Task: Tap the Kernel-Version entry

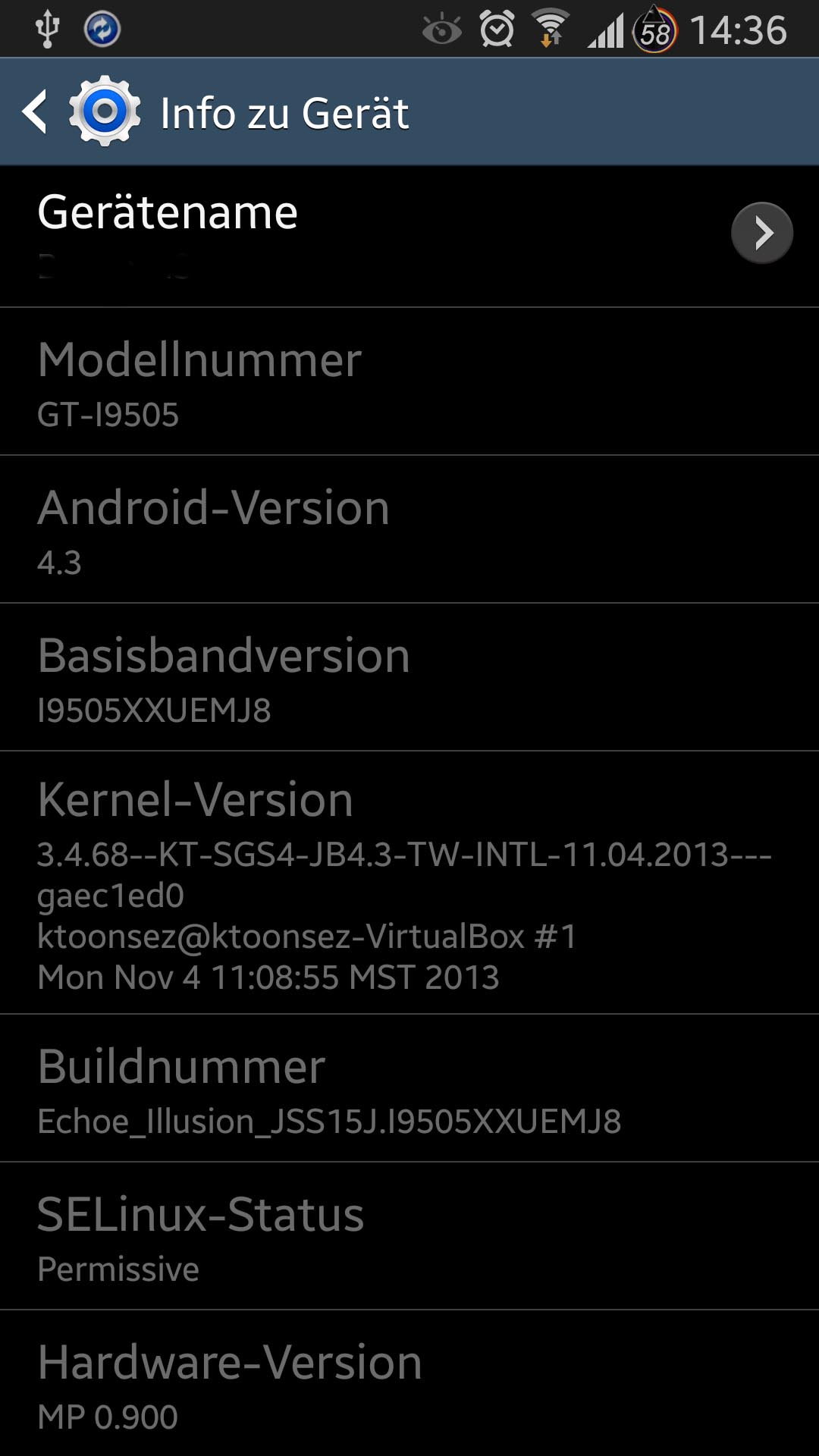Action: point(409,883)
